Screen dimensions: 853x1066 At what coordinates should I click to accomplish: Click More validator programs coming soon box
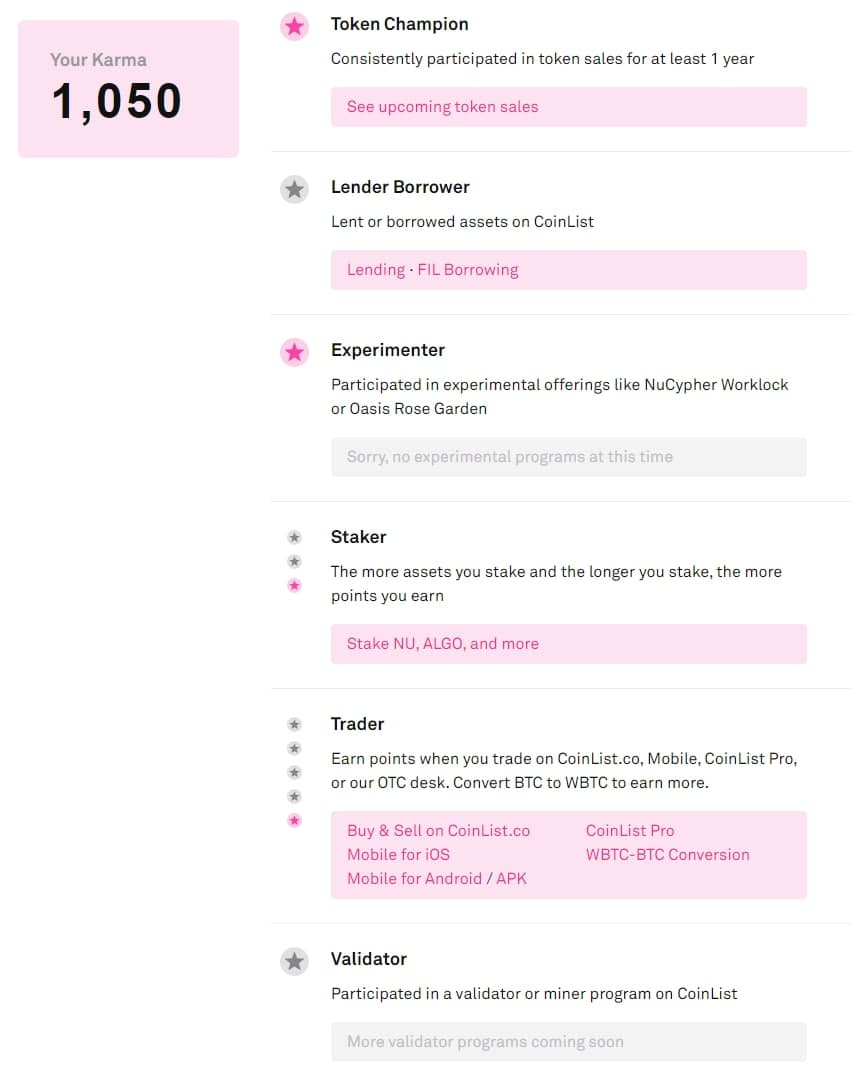[x=568, y=1042]
